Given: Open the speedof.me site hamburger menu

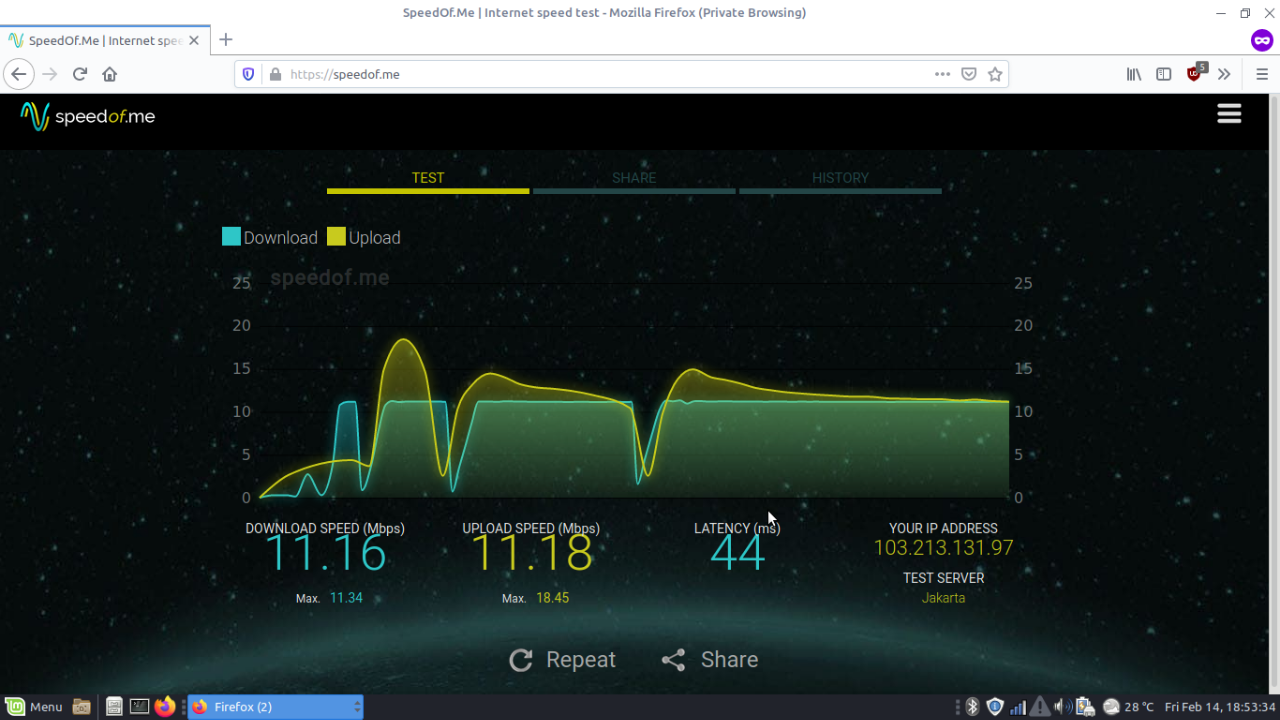Looking at the screenshot, I should pos(1229,114).
